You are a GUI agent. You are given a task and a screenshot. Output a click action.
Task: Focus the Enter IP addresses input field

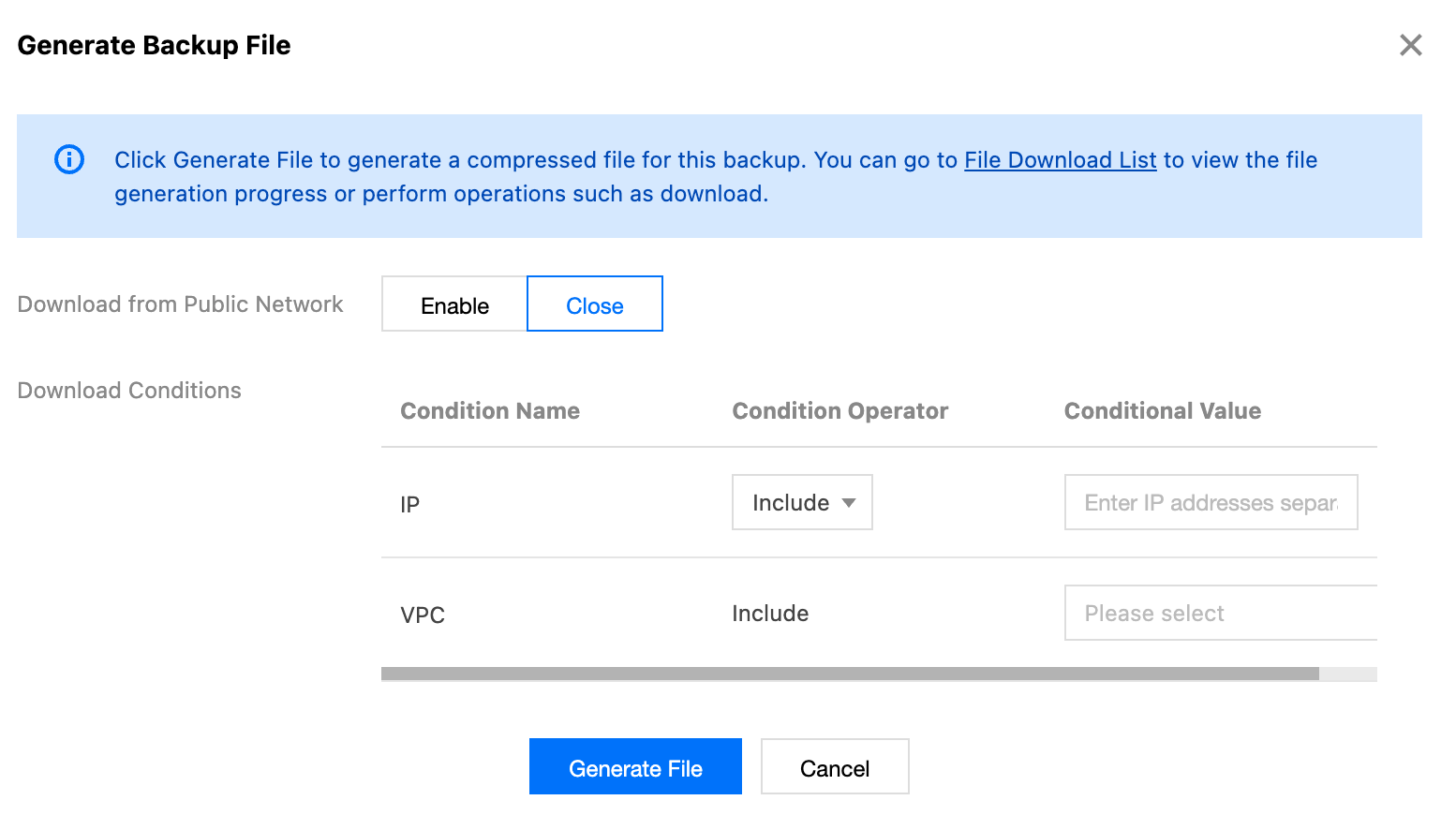(x=1210, y=503)
